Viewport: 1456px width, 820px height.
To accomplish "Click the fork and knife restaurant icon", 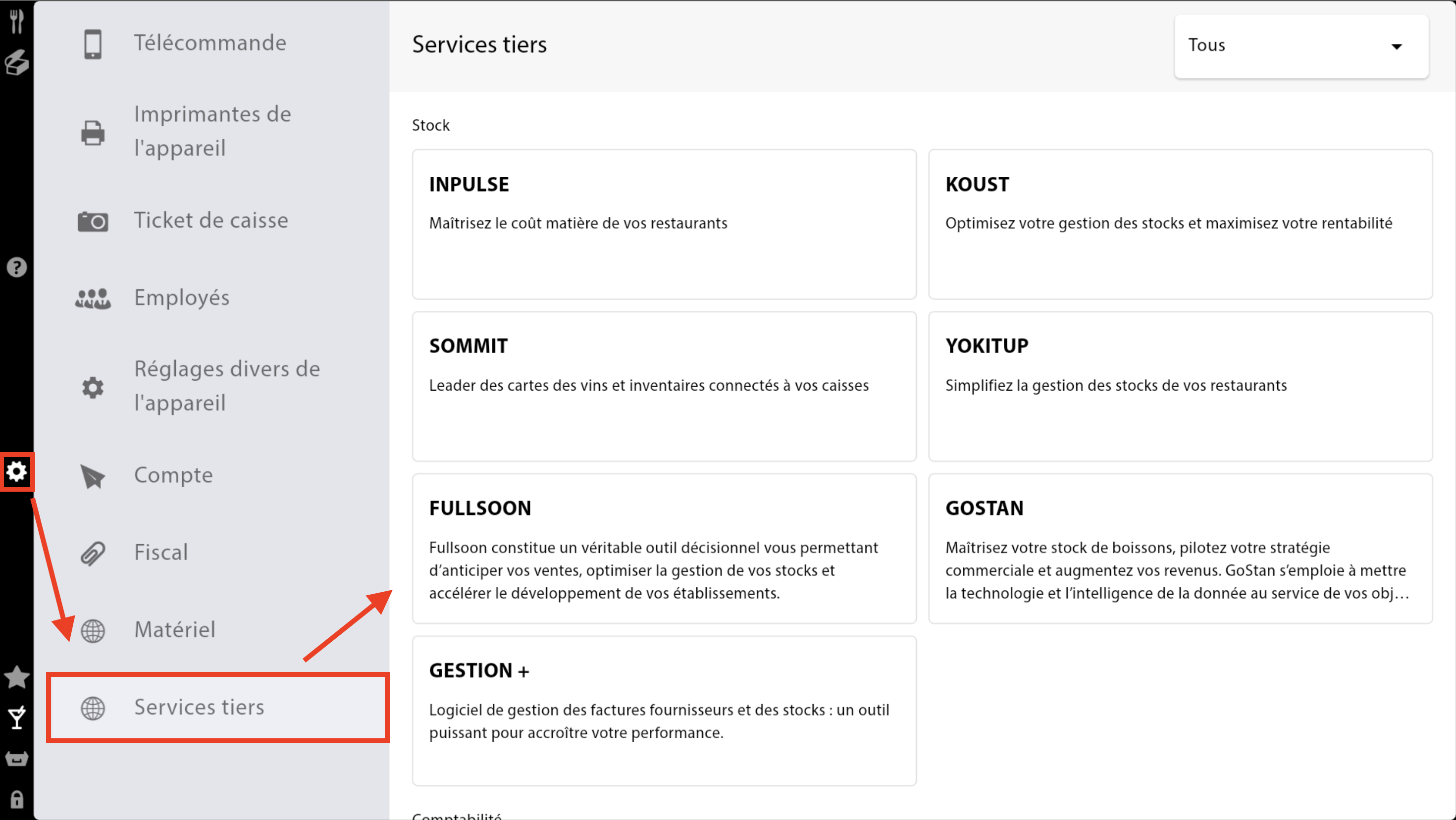I will [16, 21].
